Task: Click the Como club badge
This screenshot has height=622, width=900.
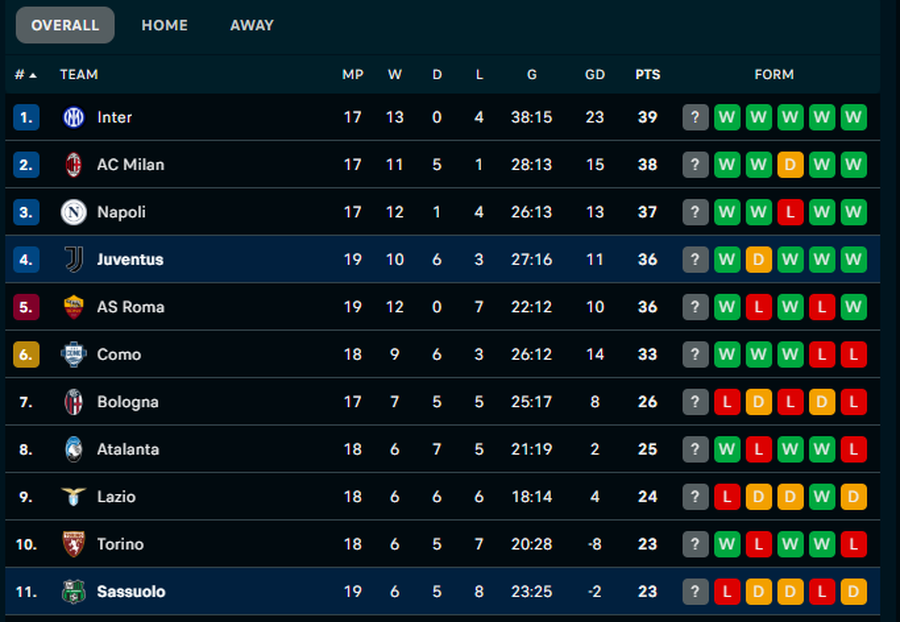Action: 73,354
